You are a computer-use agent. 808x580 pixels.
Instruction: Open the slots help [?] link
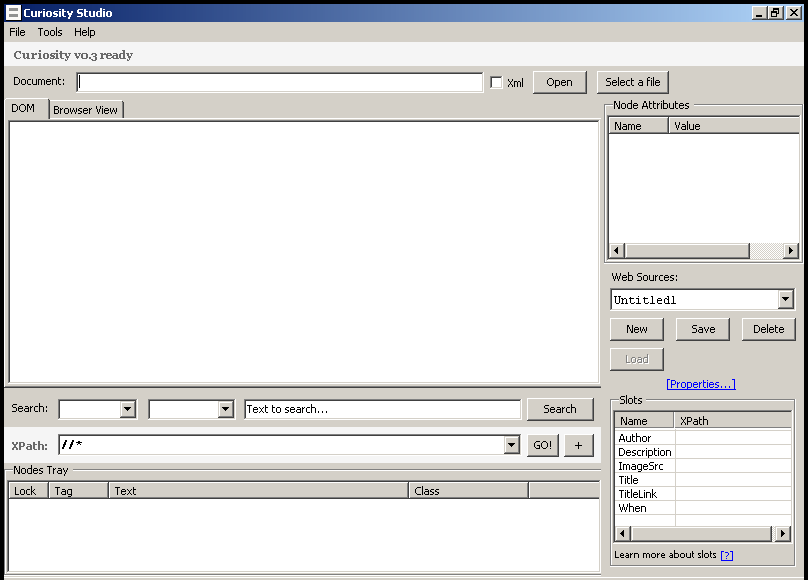click(x=727, y=555)
